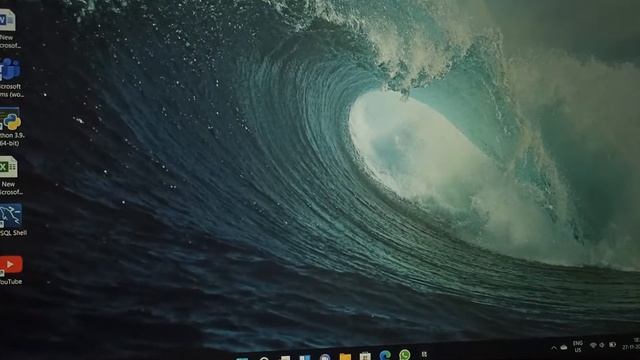Select the Microsoft Teams desktop shortcut
640x360 pixels.
tap(10, 78)
